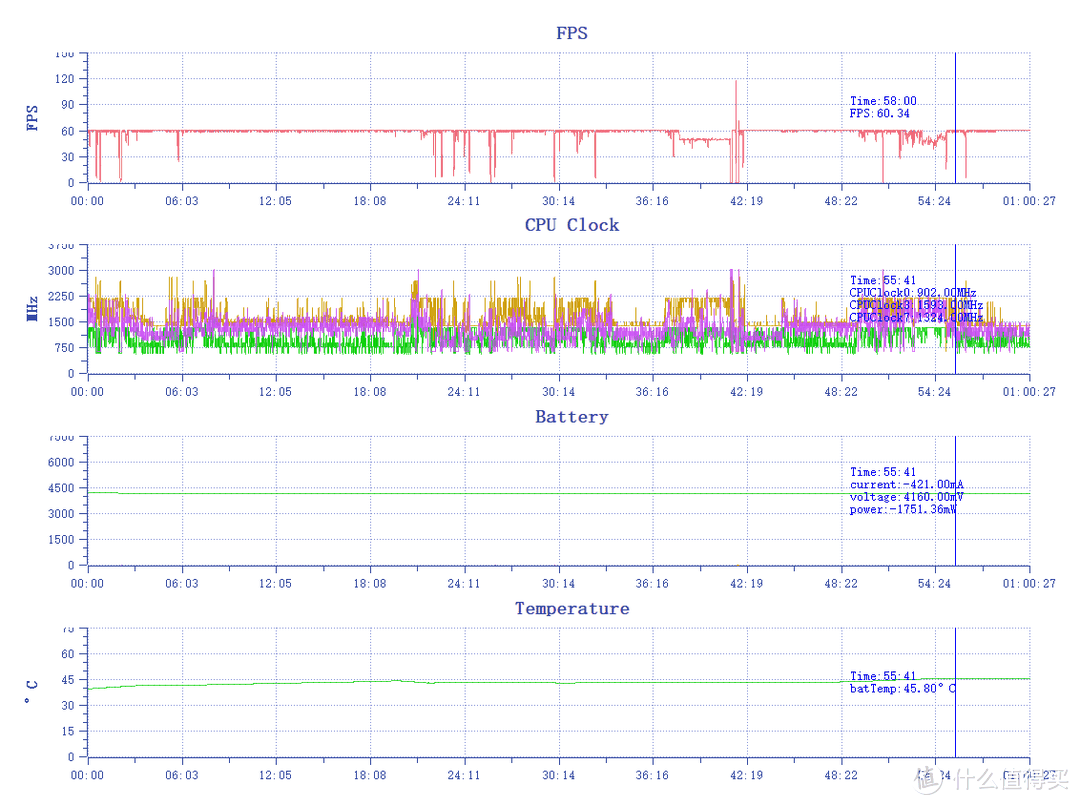Click the vertical time cursor in Temperature chart
This screenshot has height=805, width=1080.
click(x=955, y=720)
